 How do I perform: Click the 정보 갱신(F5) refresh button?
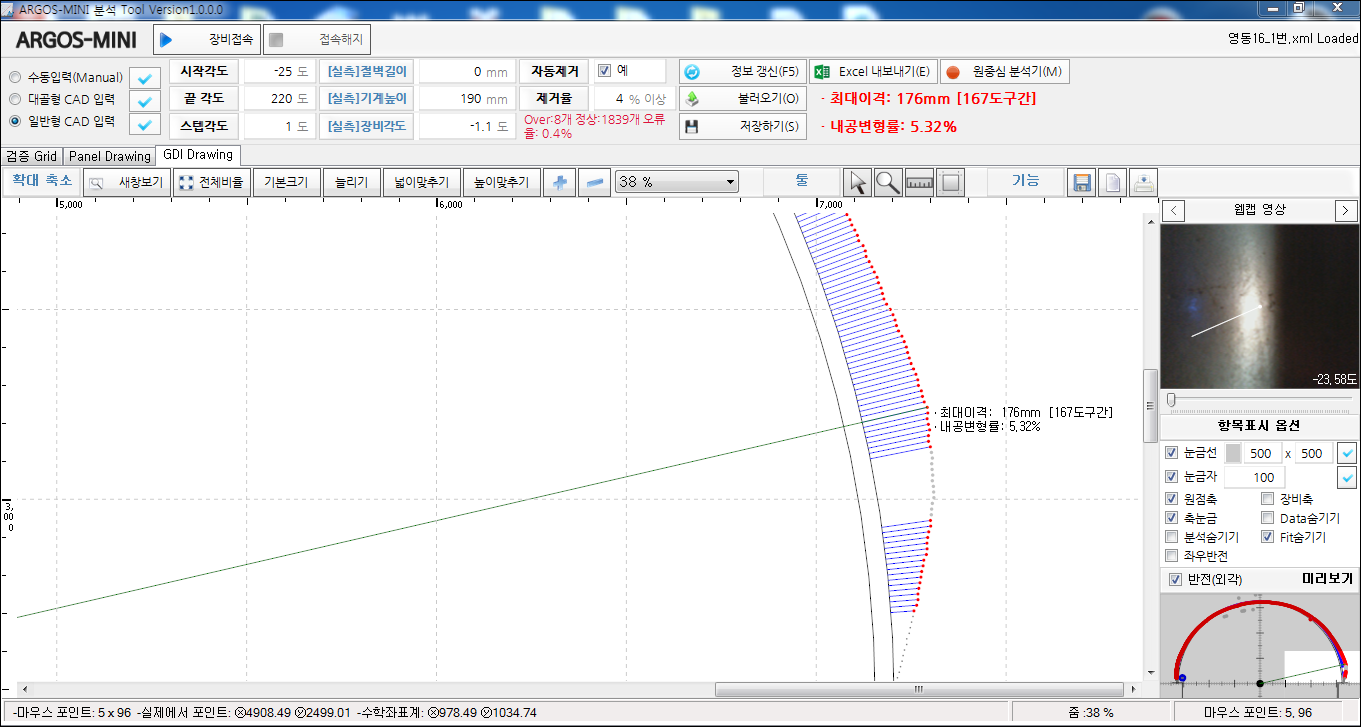(742, 72)
